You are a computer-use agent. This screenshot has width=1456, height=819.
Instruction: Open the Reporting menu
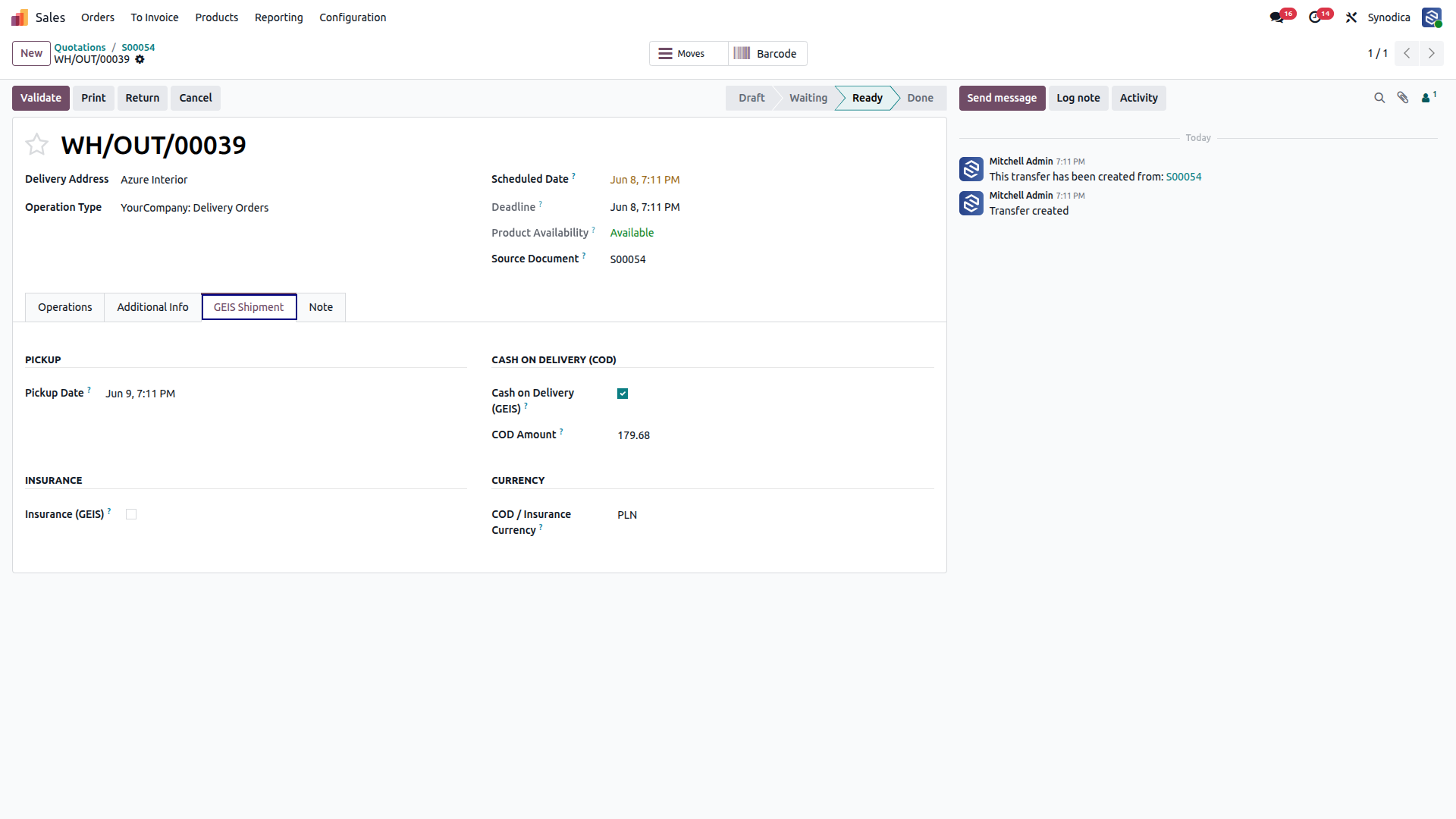[279, 17]
